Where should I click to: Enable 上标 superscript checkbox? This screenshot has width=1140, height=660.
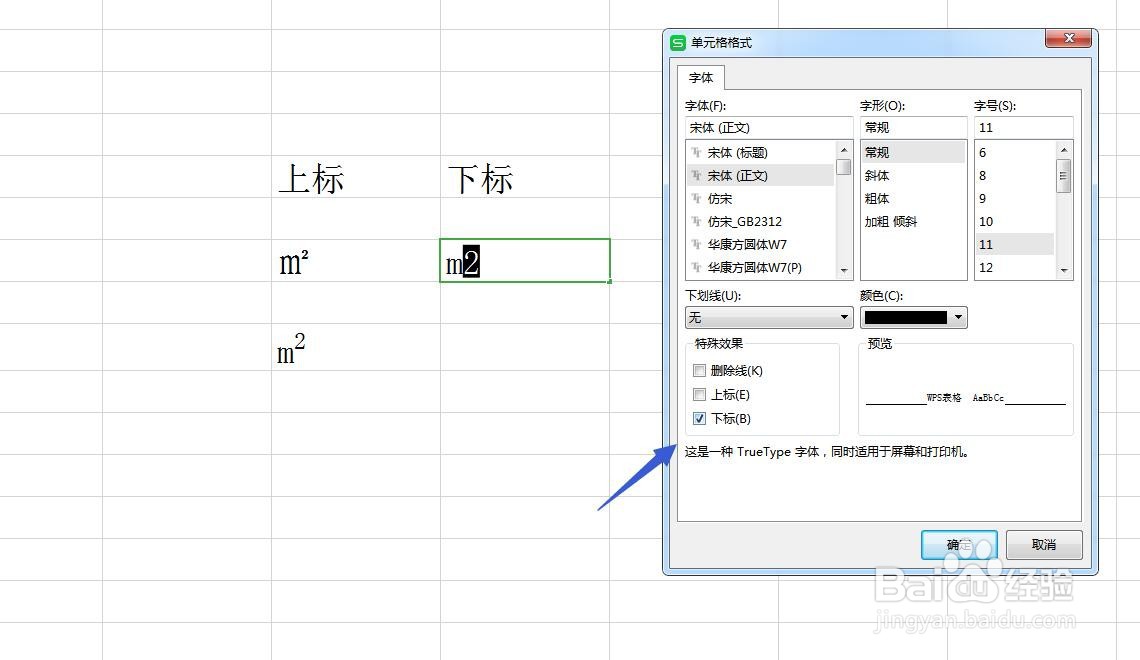[x=699, y=395]
